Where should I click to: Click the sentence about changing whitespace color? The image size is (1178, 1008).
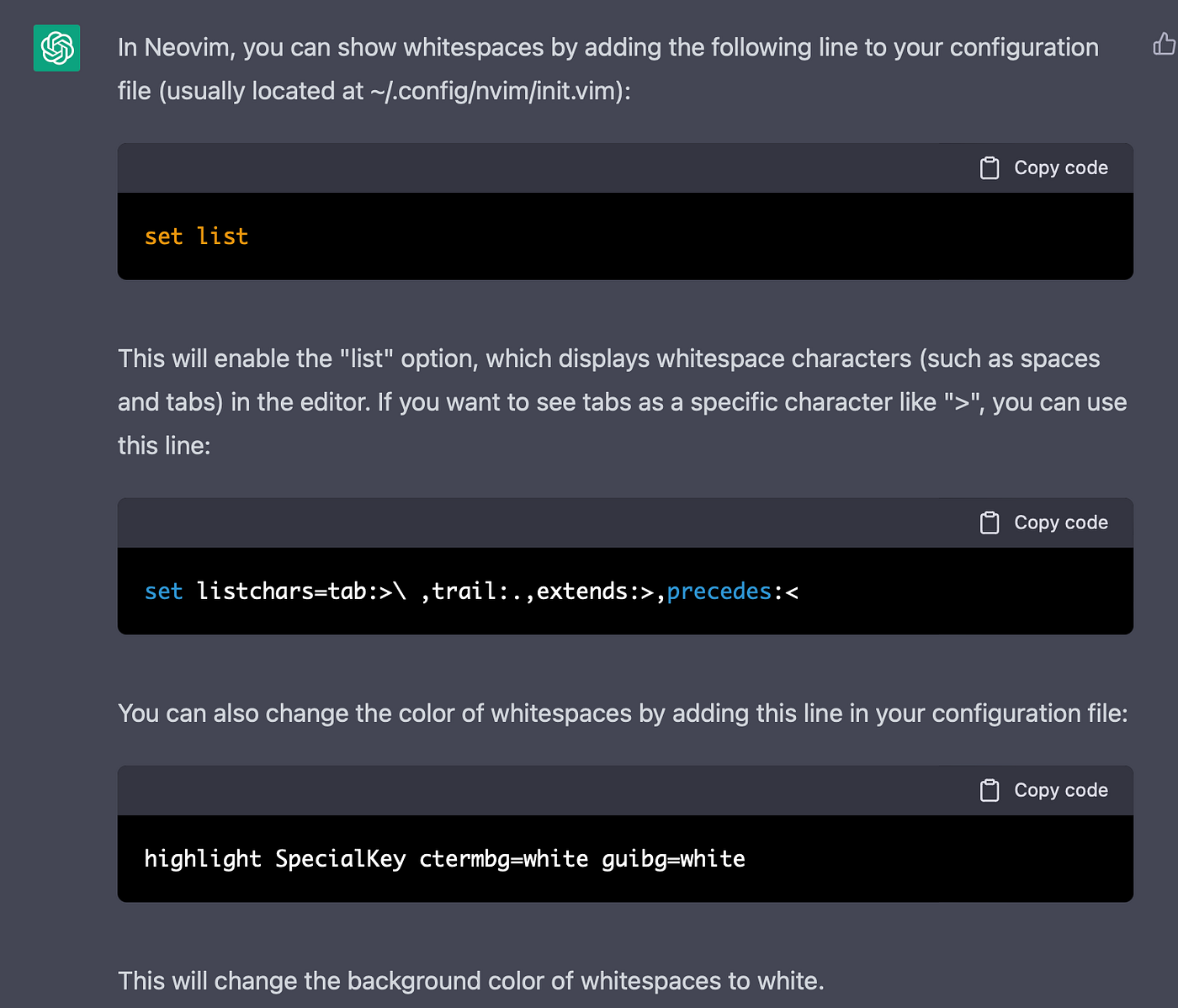[622, 714]
